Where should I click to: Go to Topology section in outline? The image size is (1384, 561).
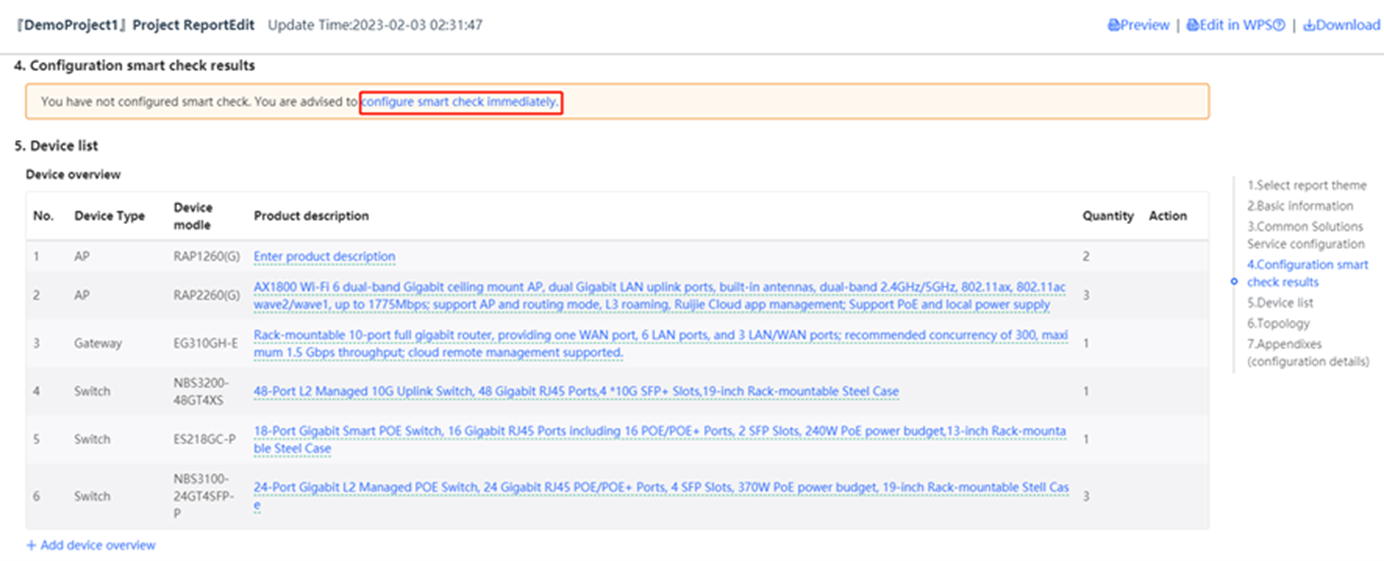tap(1278, 323)
